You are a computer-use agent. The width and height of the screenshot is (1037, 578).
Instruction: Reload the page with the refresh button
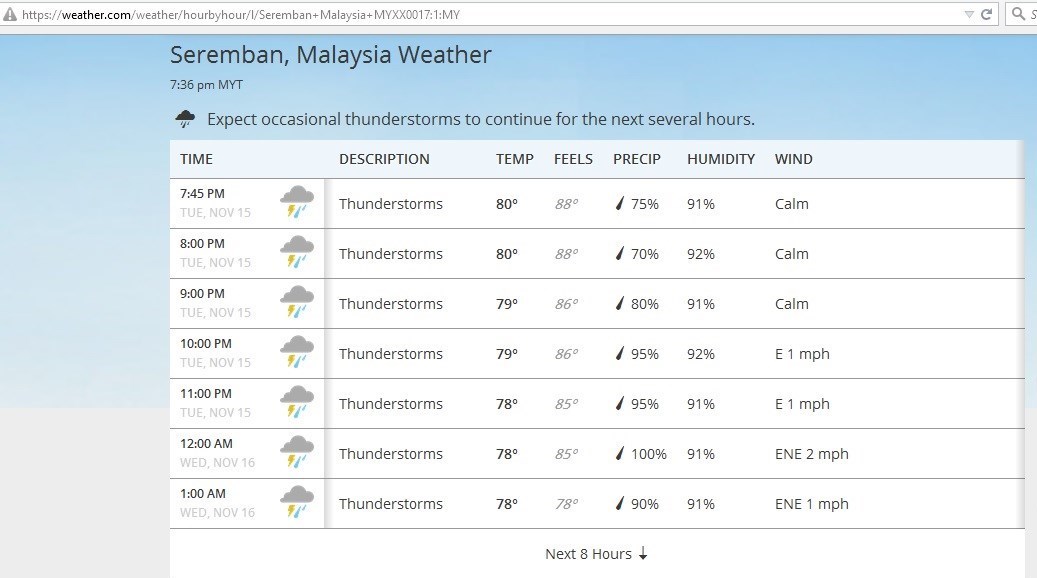(x=986, y=15)
